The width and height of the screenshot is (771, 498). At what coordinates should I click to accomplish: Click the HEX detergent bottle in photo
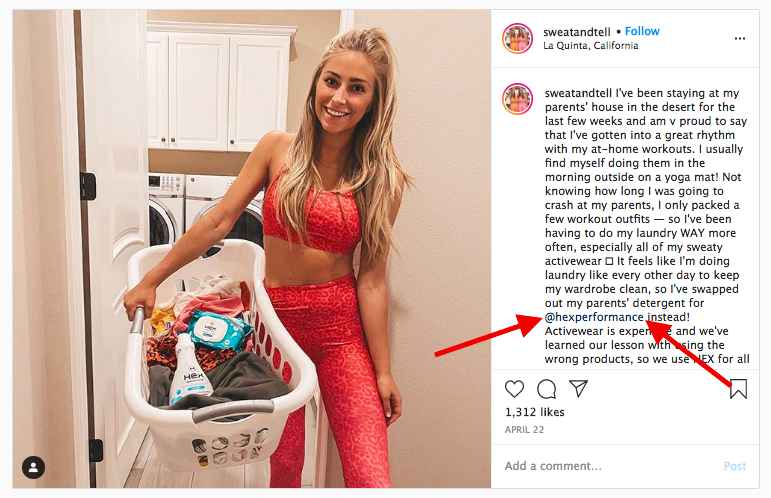pyautogui.click(x=188, y=369)
